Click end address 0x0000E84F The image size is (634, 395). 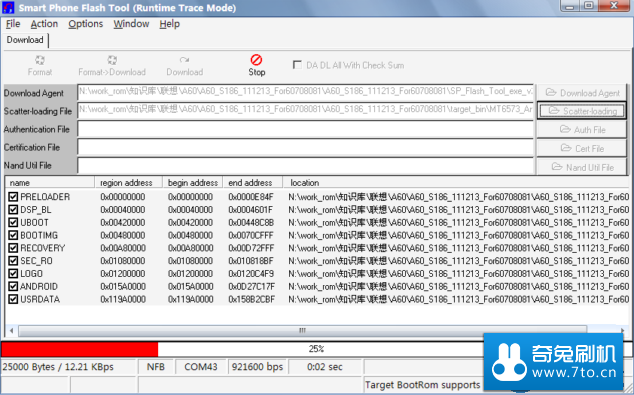pos(251,197)
